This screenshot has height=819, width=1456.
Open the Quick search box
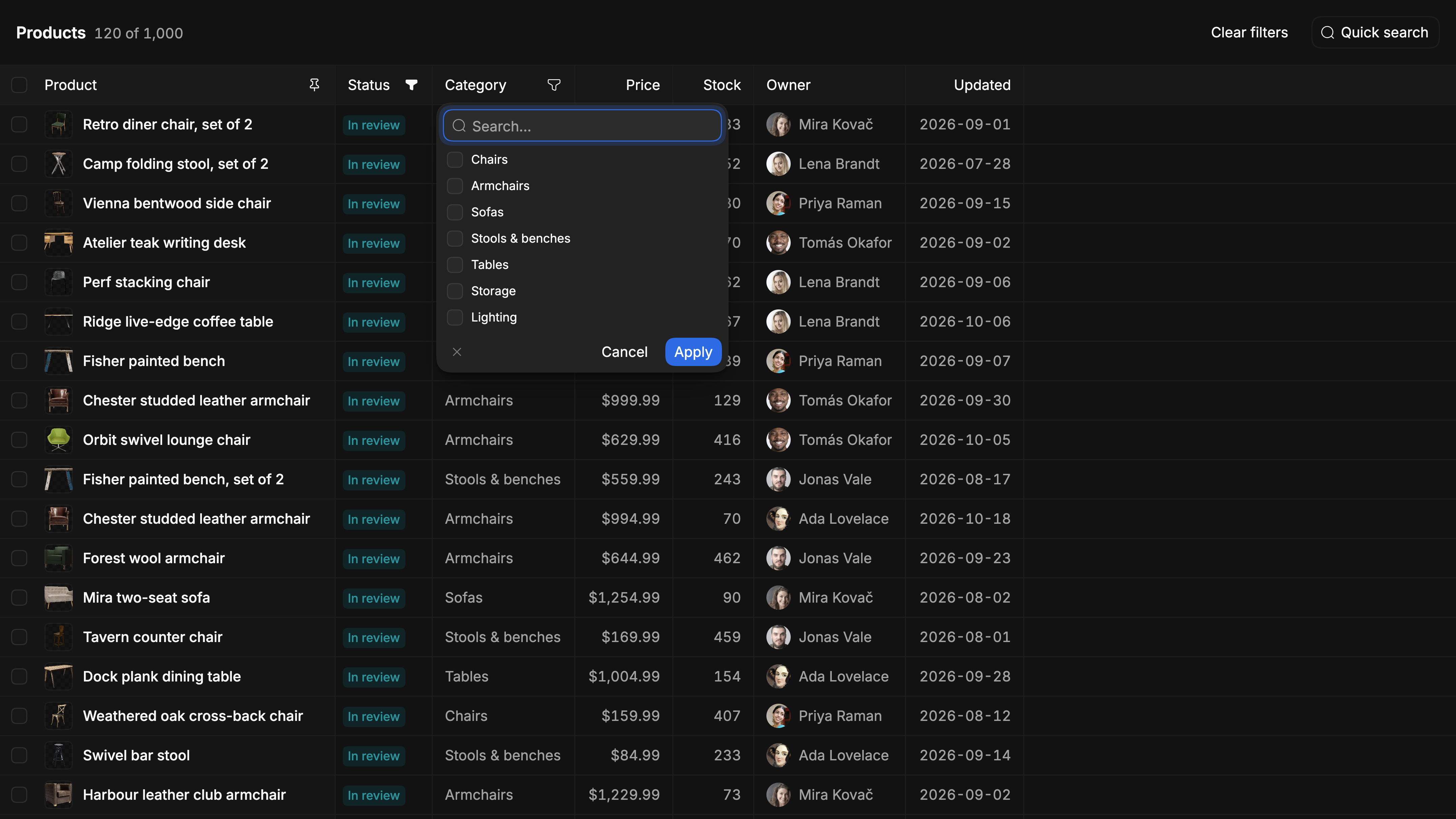click(x=1375, y=33)
